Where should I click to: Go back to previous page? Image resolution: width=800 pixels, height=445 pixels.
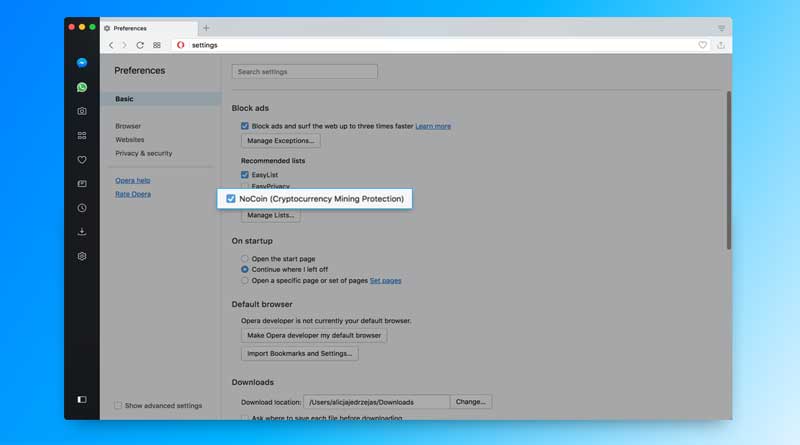(x=111, y=45)
